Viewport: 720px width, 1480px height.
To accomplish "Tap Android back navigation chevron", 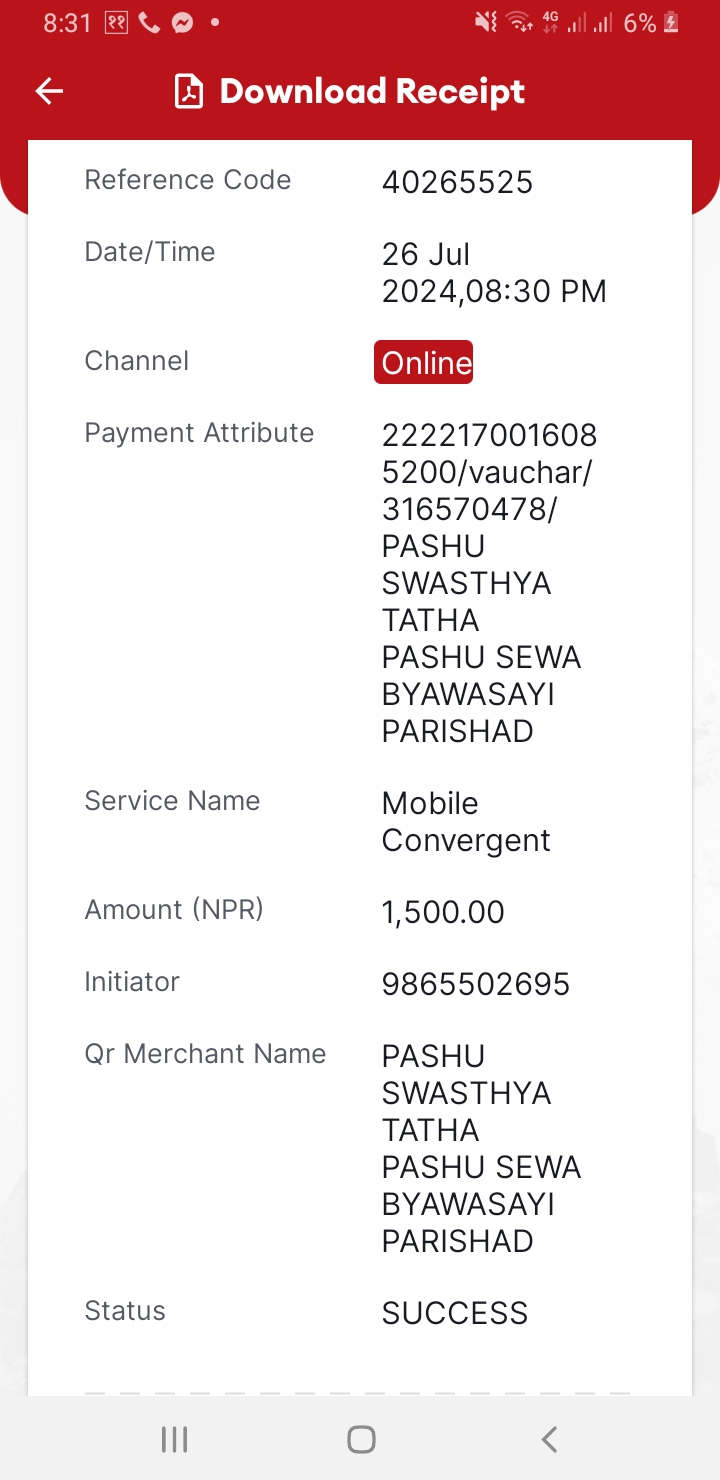I will tap(548, 1439).
